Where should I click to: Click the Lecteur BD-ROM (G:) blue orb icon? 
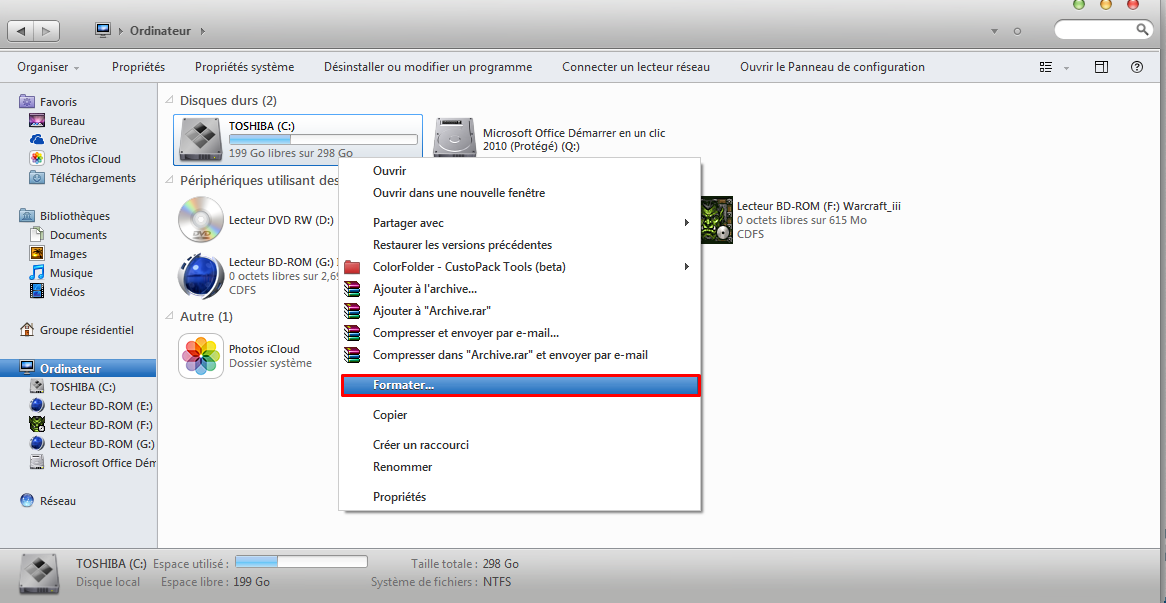[x=201, y=276]
